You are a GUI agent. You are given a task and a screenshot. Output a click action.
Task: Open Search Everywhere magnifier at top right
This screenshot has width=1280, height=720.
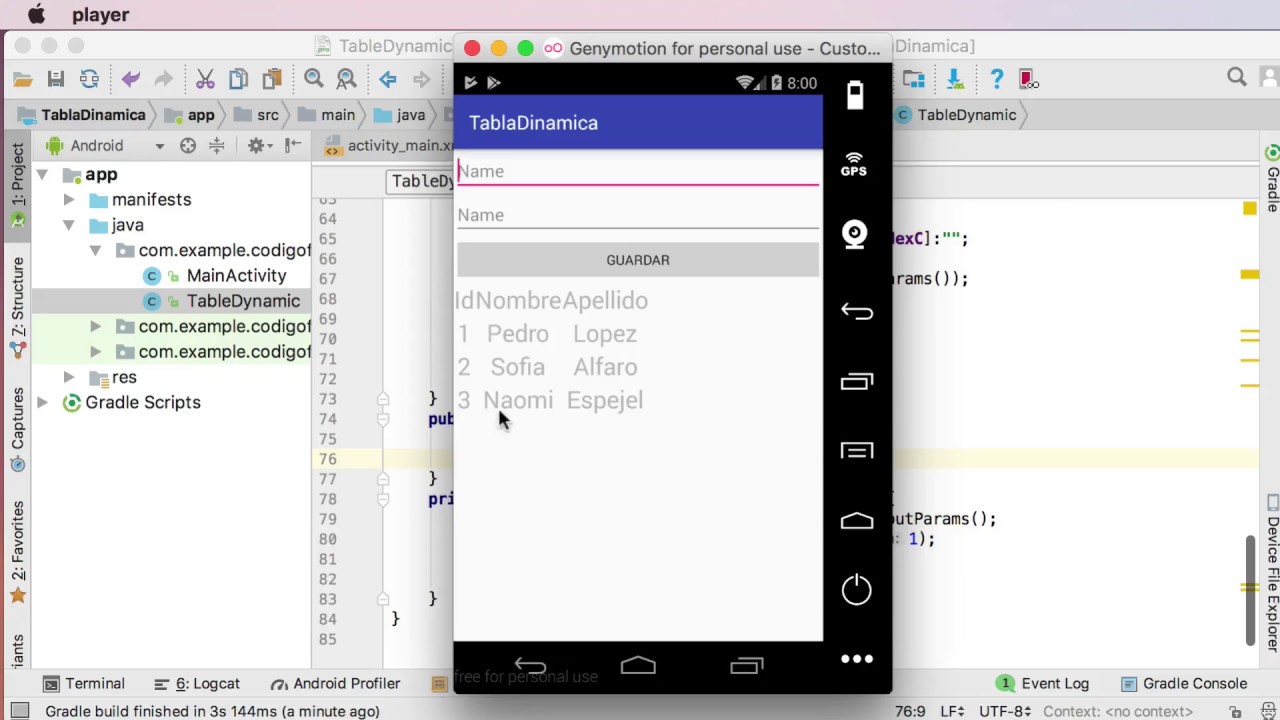[x=1237, y=78]
